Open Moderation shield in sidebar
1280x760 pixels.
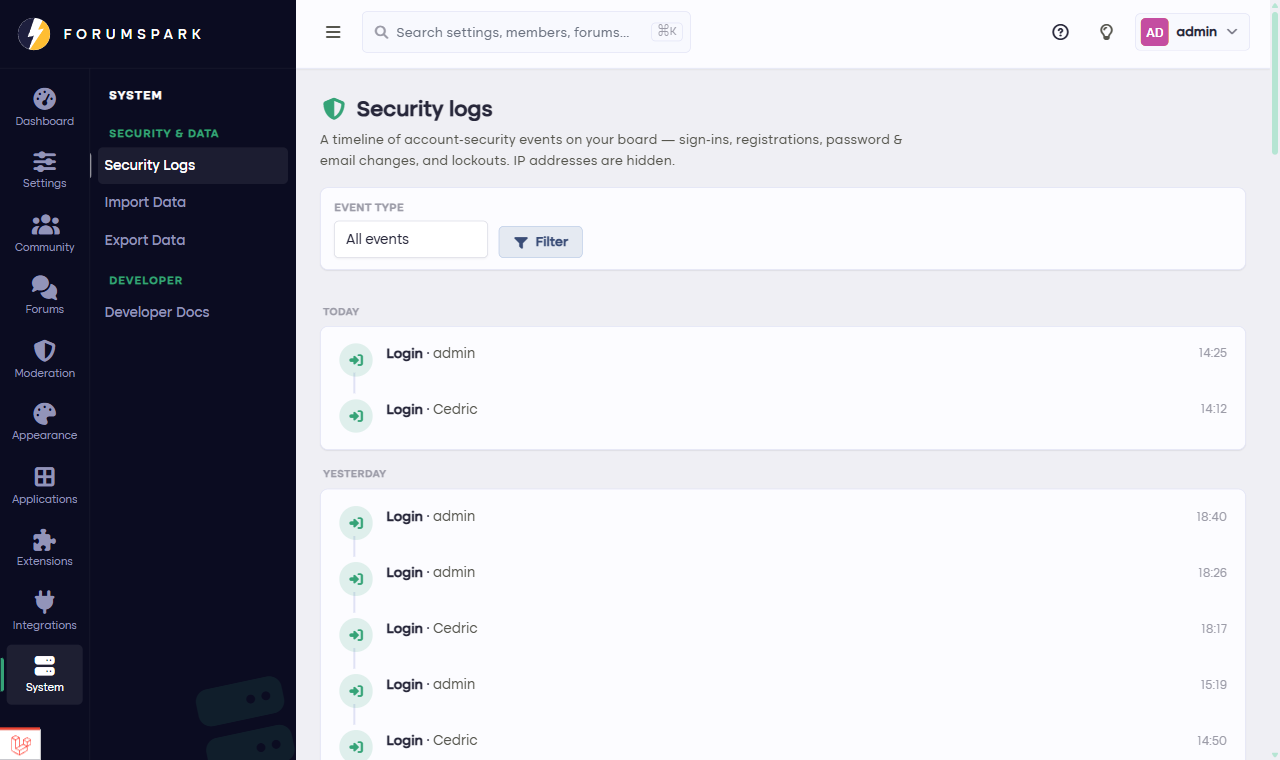pos(44,351)
